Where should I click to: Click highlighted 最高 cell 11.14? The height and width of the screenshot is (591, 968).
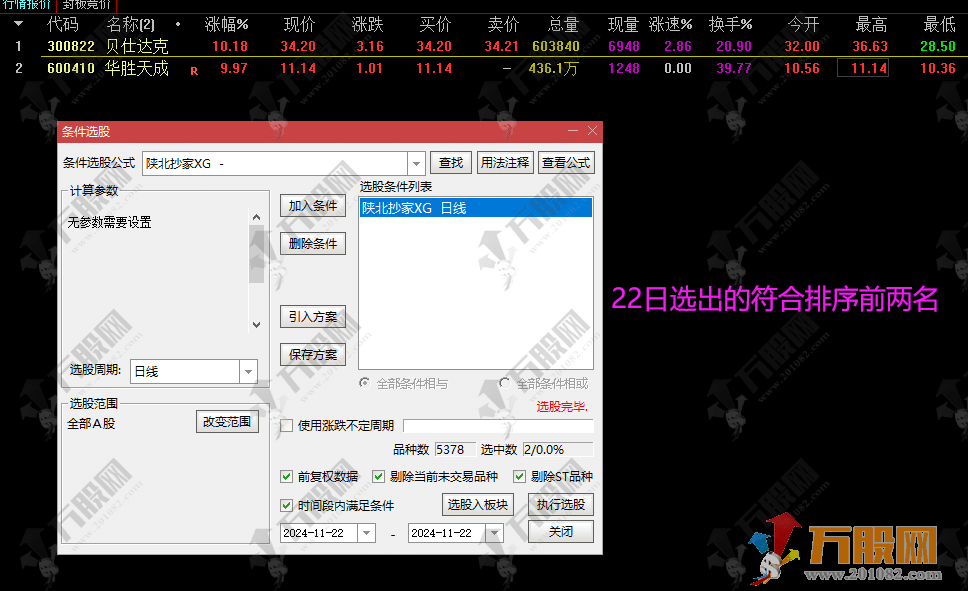click(862, 68)
